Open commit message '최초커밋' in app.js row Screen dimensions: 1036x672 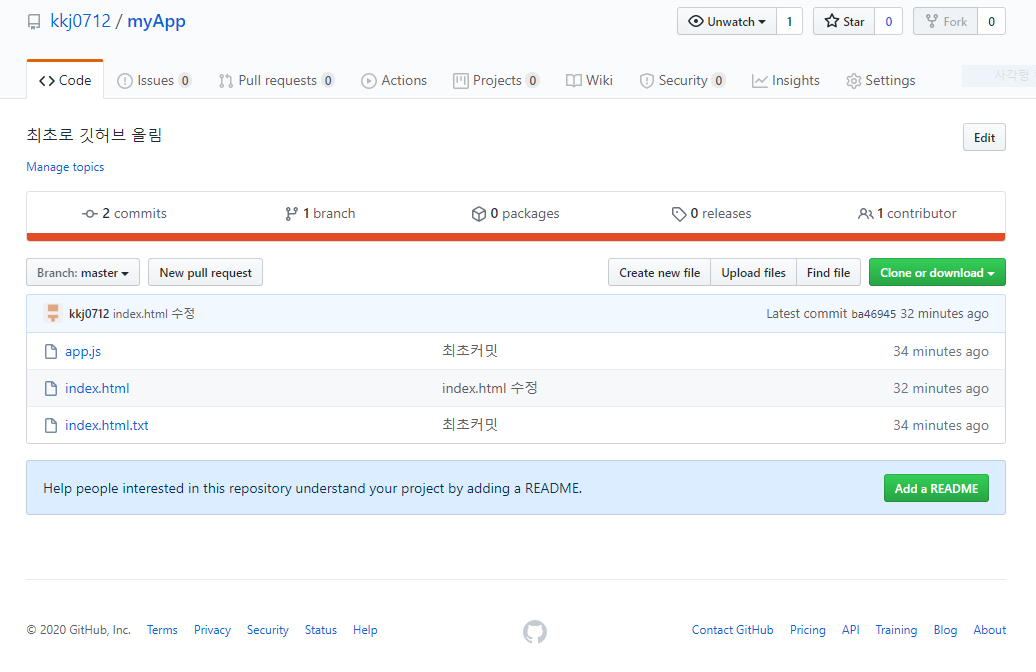(x=470, y=351)
